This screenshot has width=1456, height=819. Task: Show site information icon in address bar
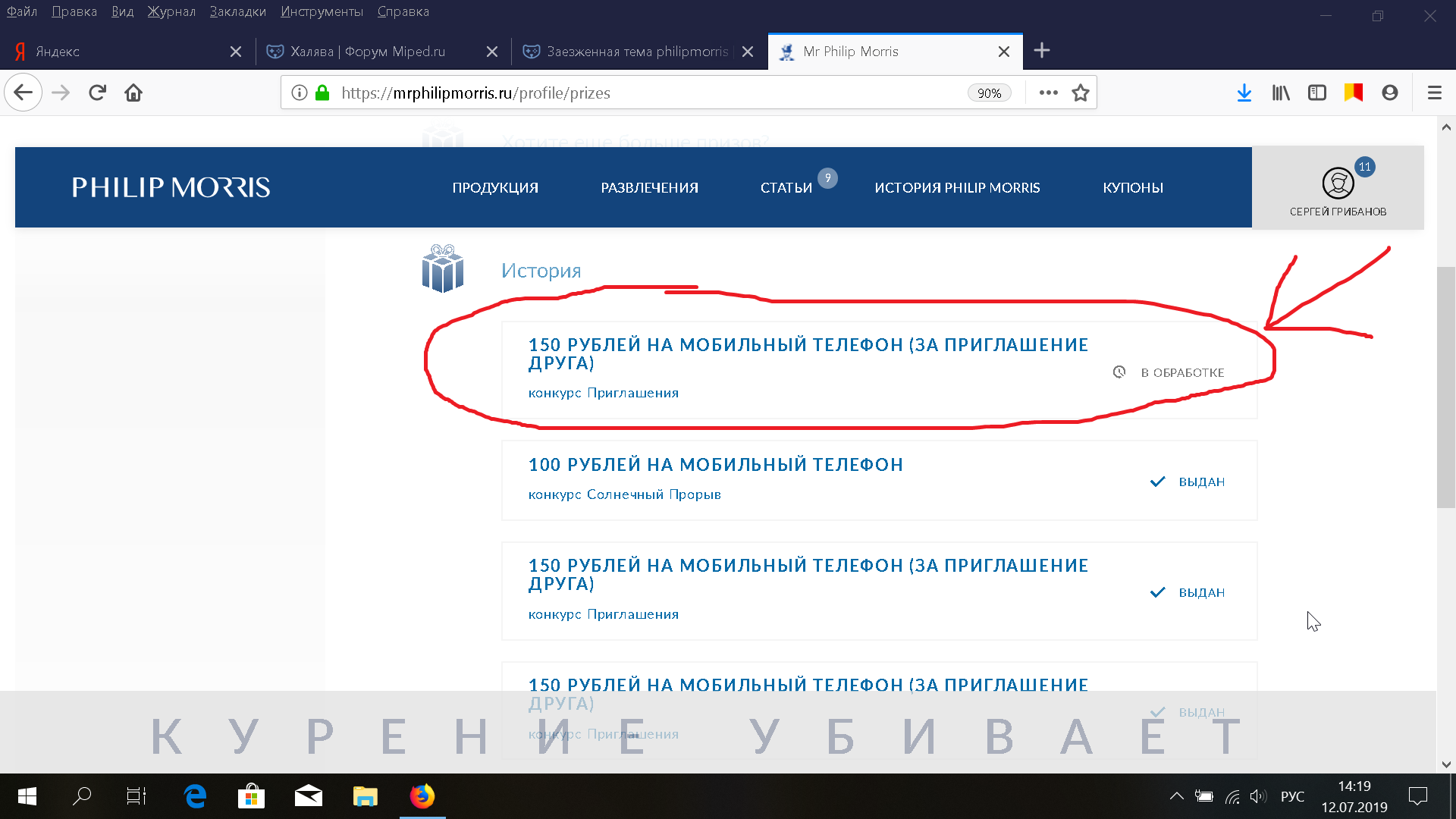[x=300, y=93]
